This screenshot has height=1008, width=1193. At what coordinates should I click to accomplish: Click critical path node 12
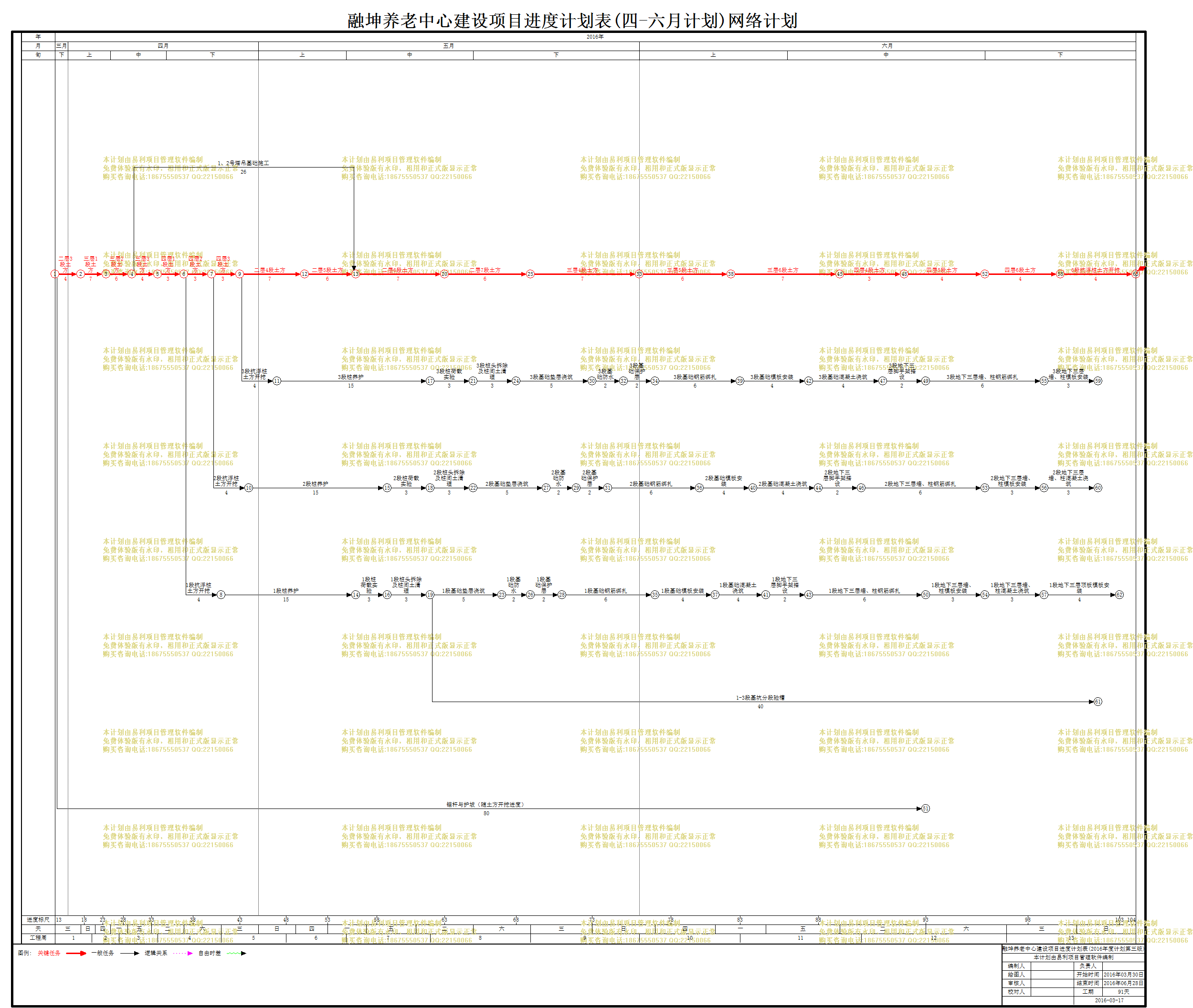coord(304,274)
